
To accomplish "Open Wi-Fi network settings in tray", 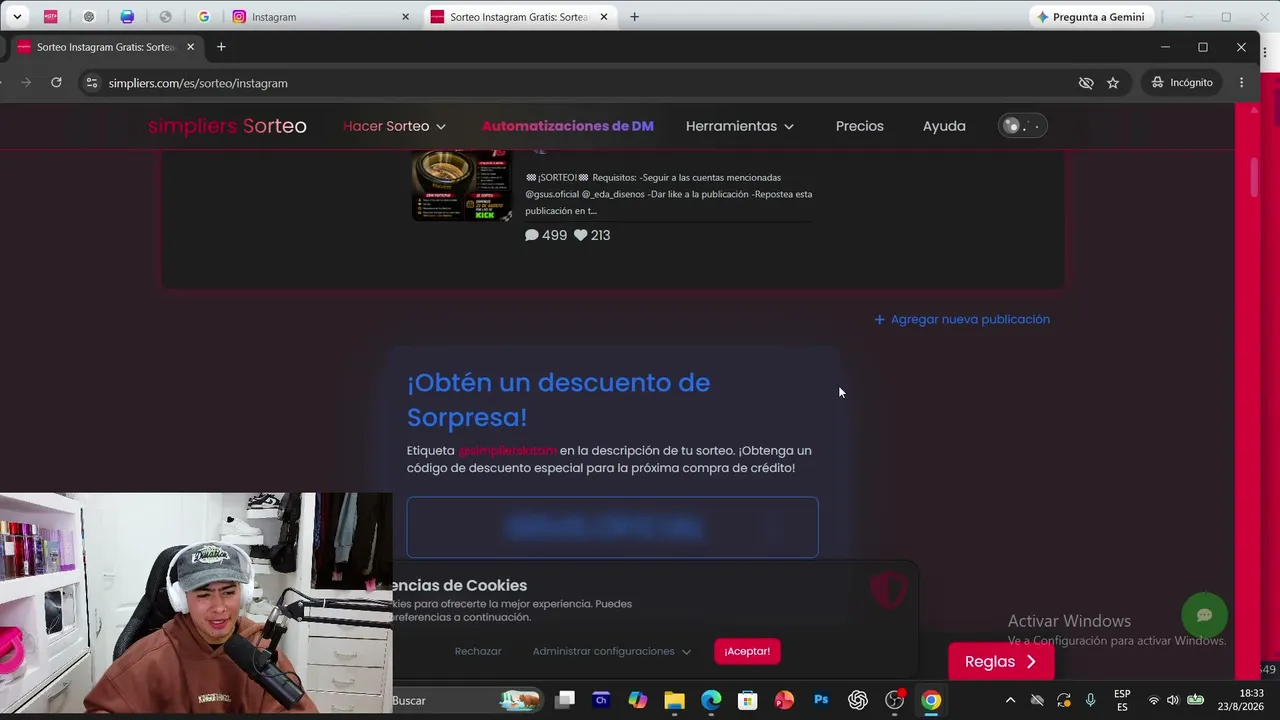I will (1154, 700).
